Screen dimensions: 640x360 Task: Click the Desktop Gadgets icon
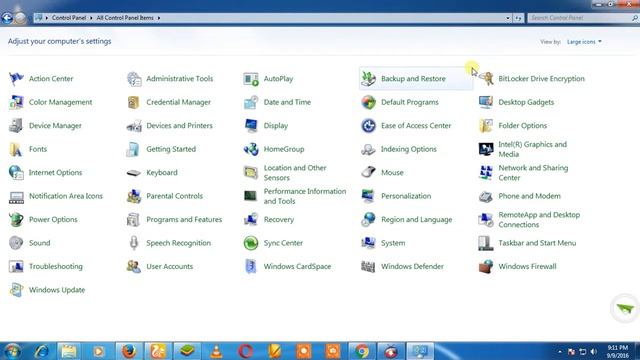486,102
